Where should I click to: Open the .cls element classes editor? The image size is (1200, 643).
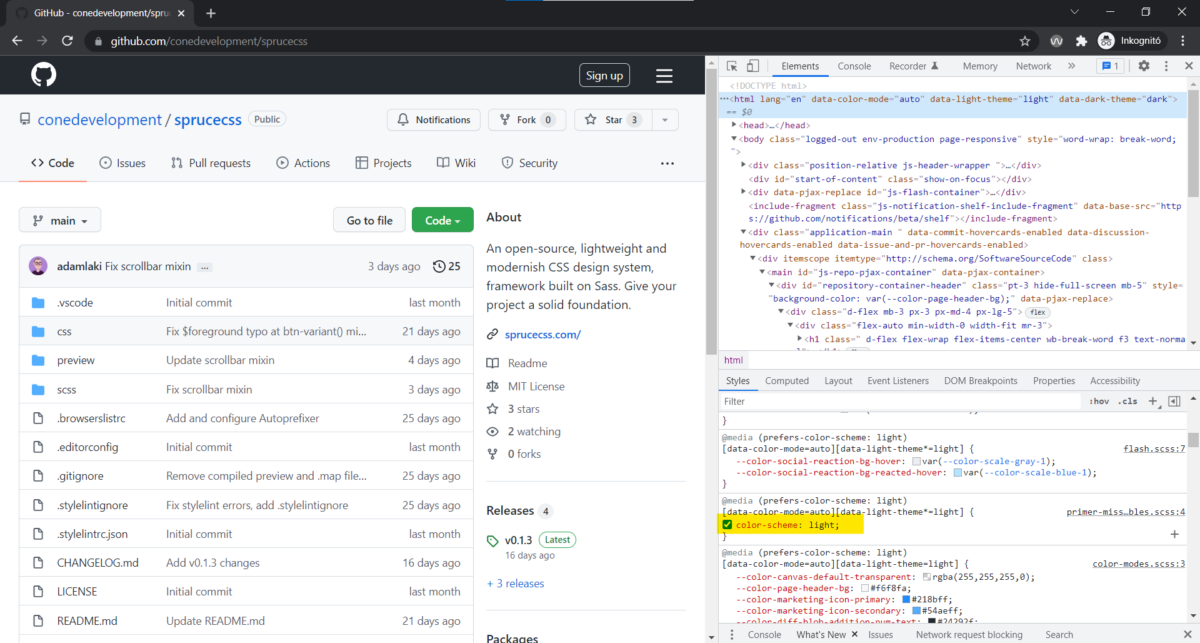tap(1126, 401)
